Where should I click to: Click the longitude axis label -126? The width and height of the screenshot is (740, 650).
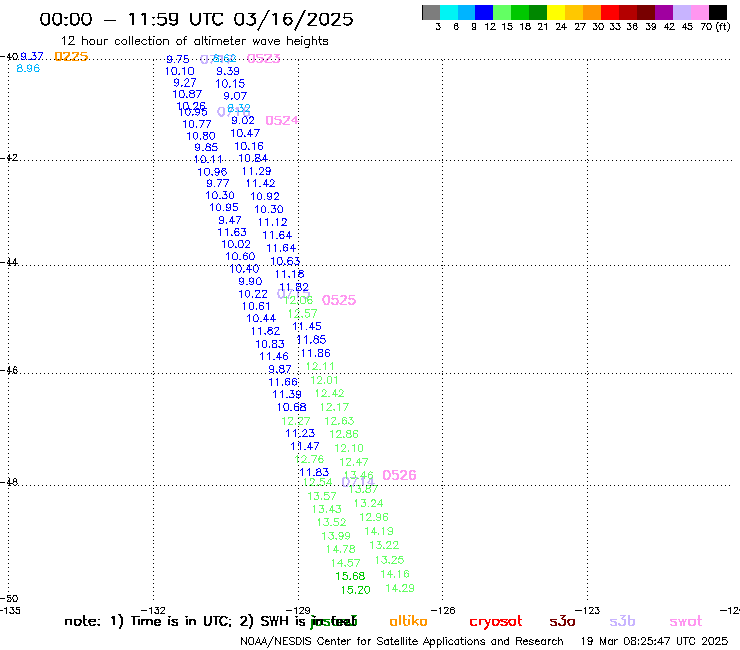click(442, 610)
